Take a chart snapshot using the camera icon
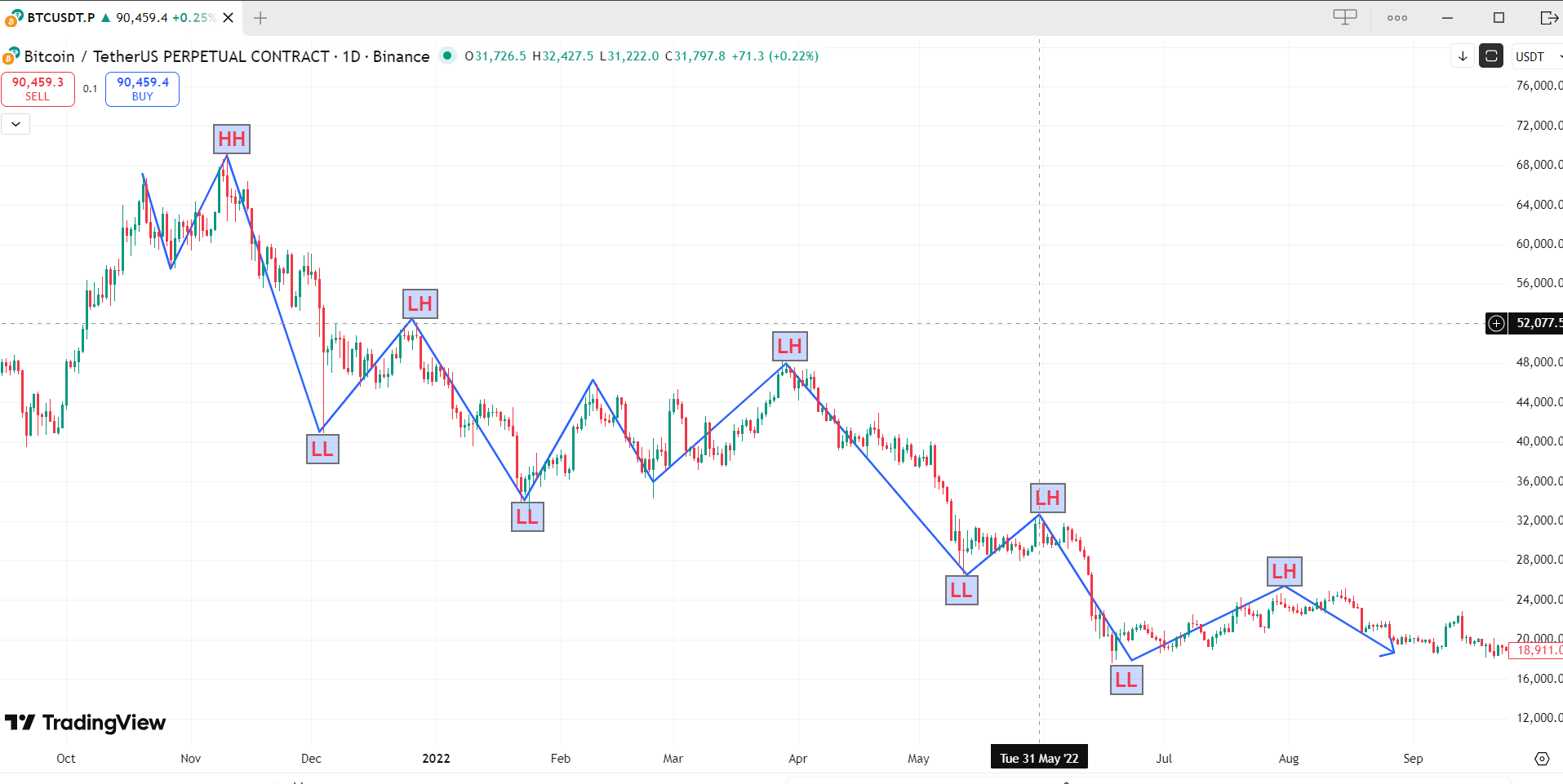The height and width of the screenshot is (784, 1563). [1490, 56]
